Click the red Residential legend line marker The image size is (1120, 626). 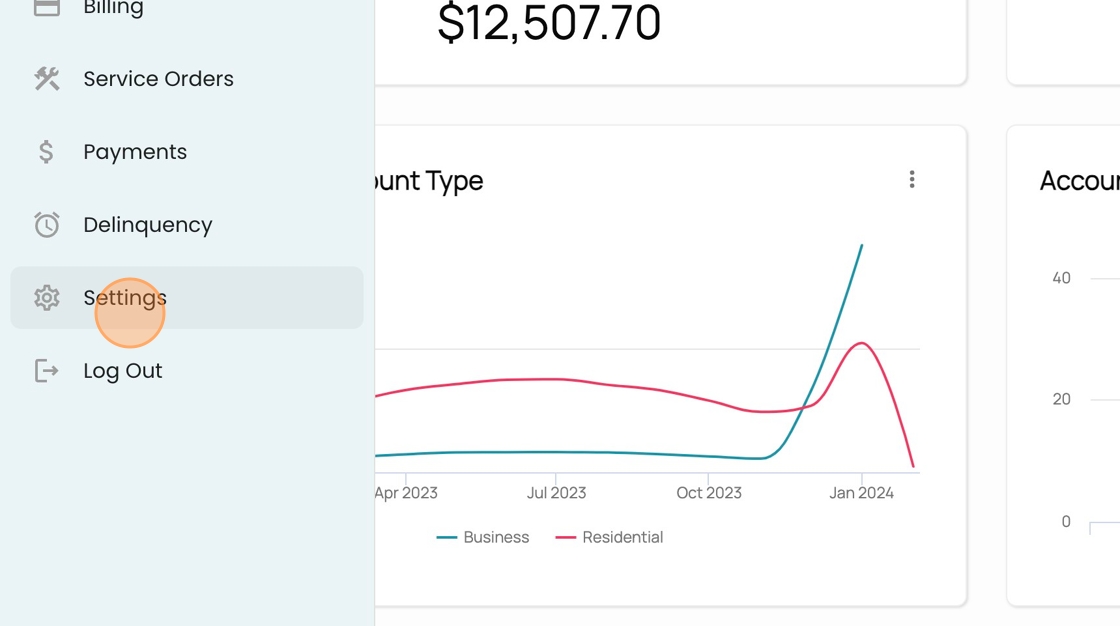tap(566, 537)
